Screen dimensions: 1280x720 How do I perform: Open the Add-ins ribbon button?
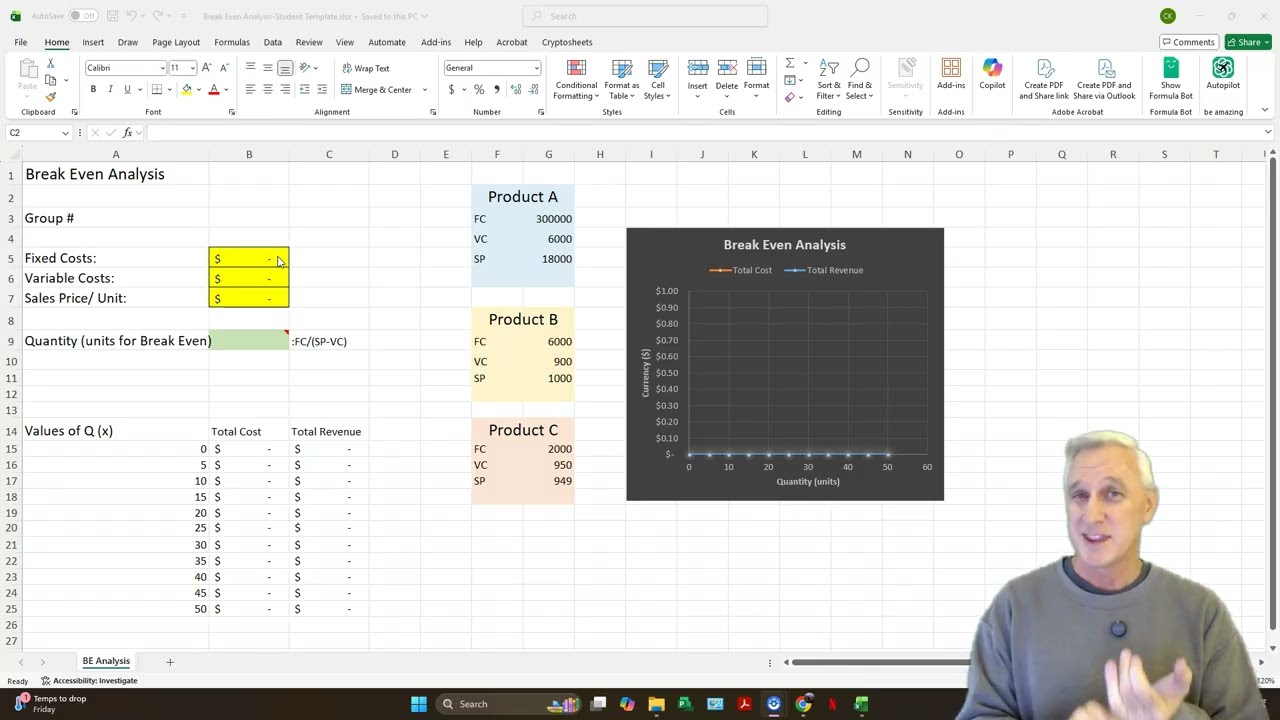(951, 75)
